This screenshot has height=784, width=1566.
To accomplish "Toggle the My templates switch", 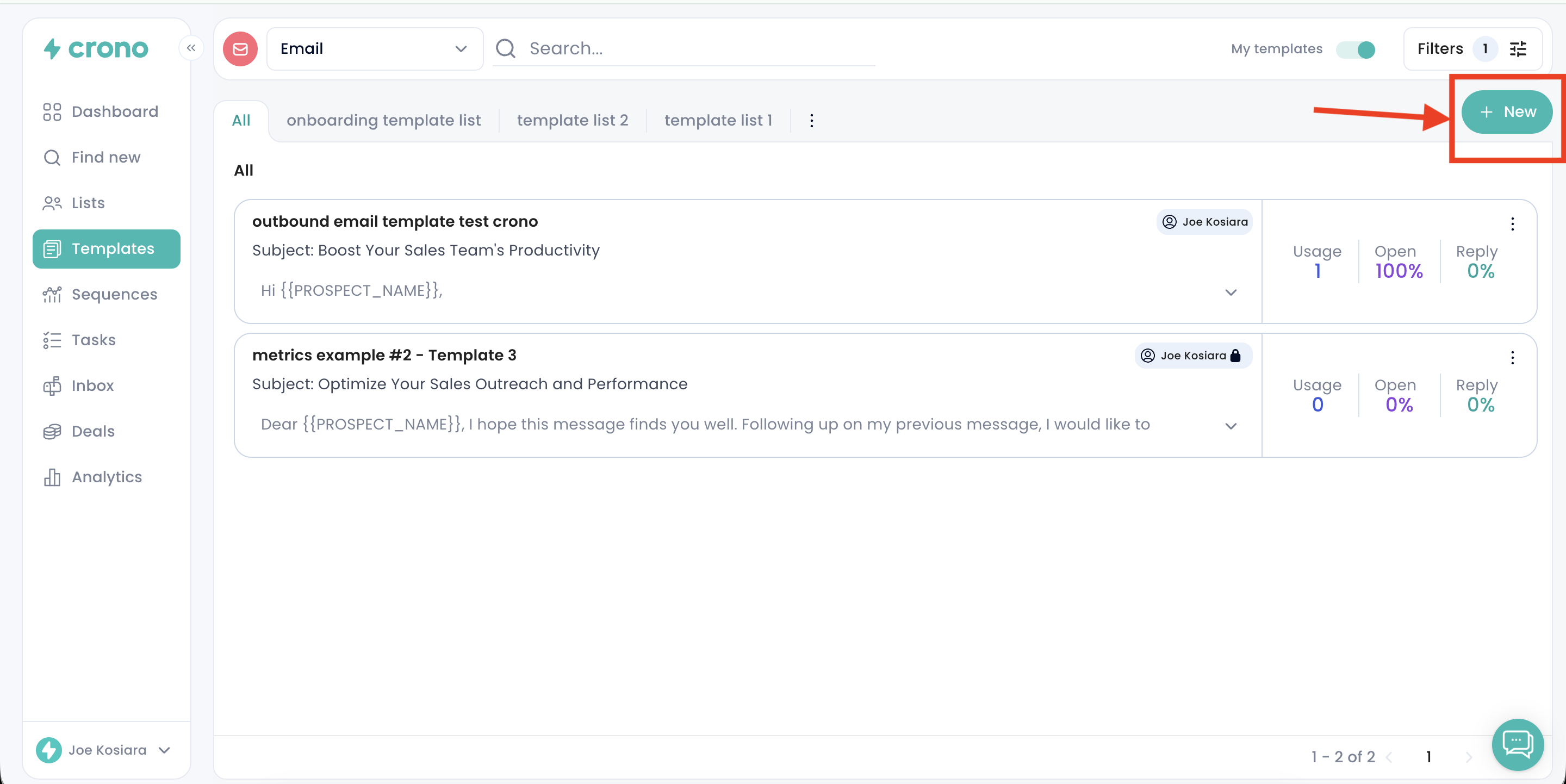I will pos(1356,49).
